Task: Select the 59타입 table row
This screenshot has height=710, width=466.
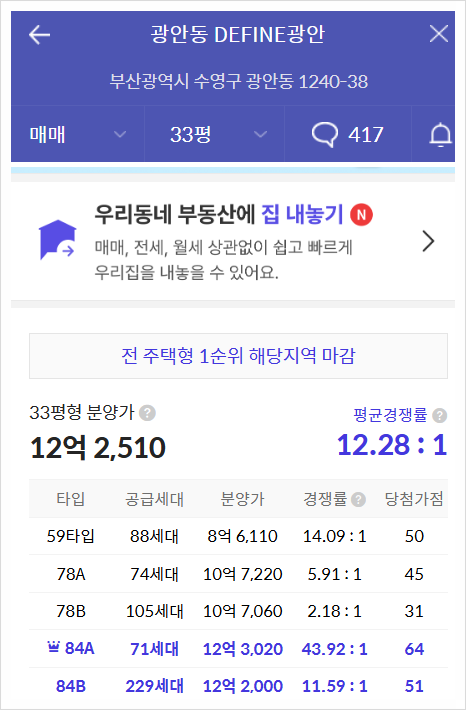Action: point(238,536)
